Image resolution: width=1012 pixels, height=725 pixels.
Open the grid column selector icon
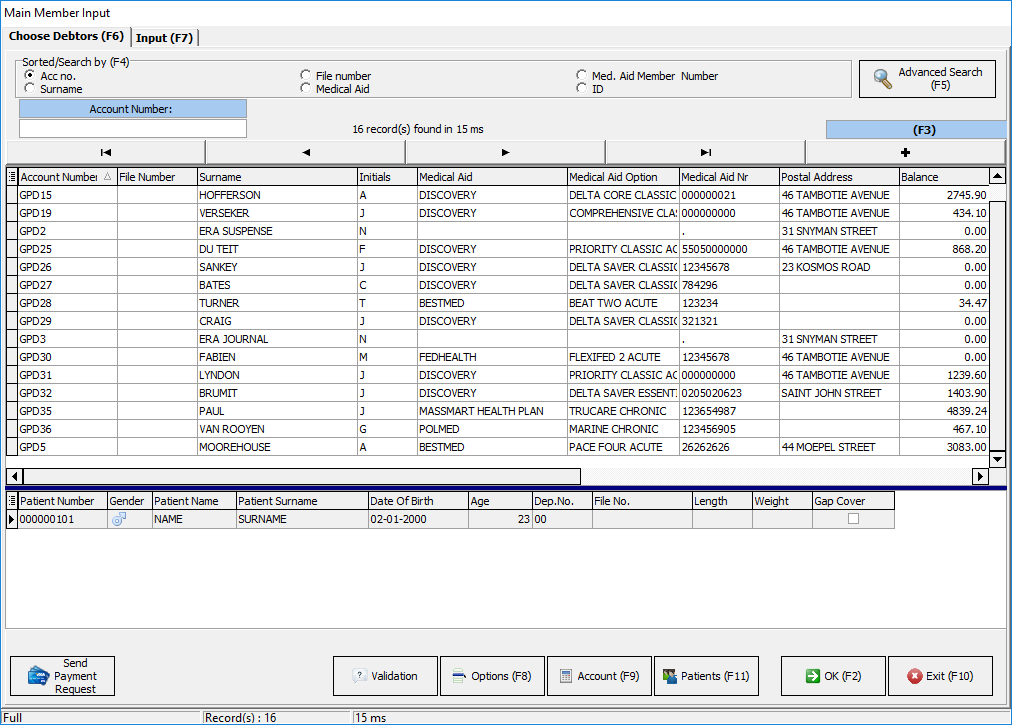click(12, 177)
